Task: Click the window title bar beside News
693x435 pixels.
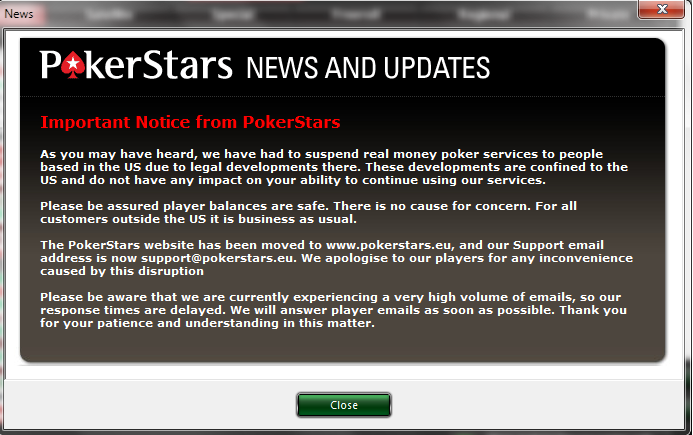Action: 336,14
